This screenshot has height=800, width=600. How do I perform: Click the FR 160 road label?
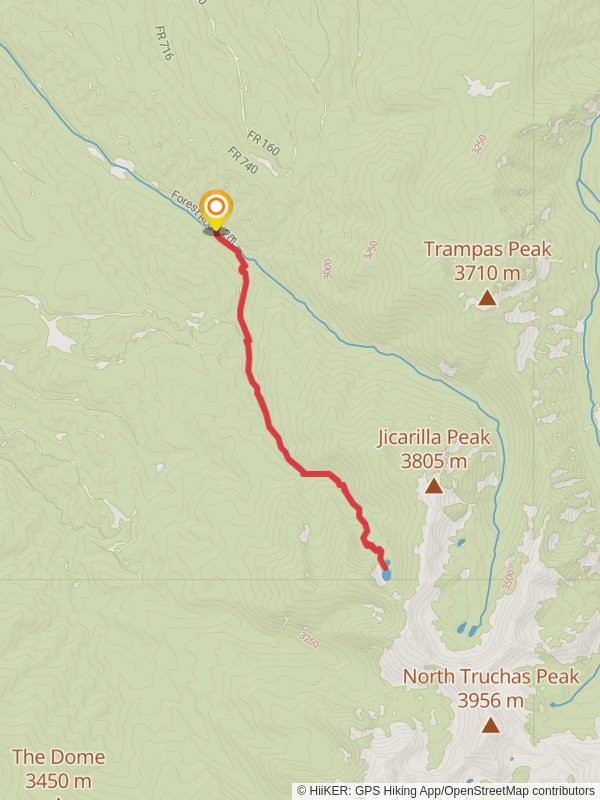263,143
